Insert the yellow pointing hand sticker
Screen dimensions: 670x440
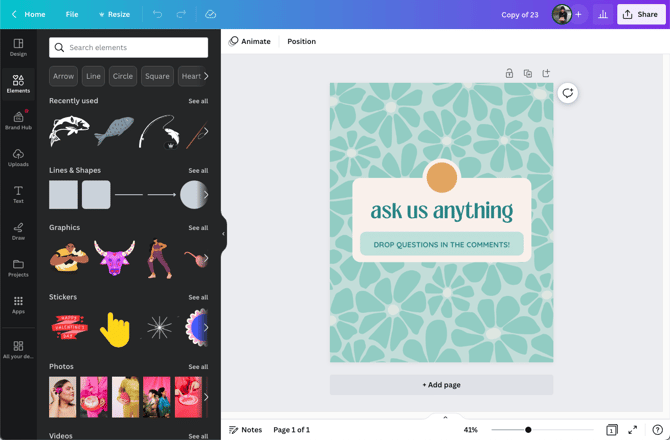coord(115,329)
